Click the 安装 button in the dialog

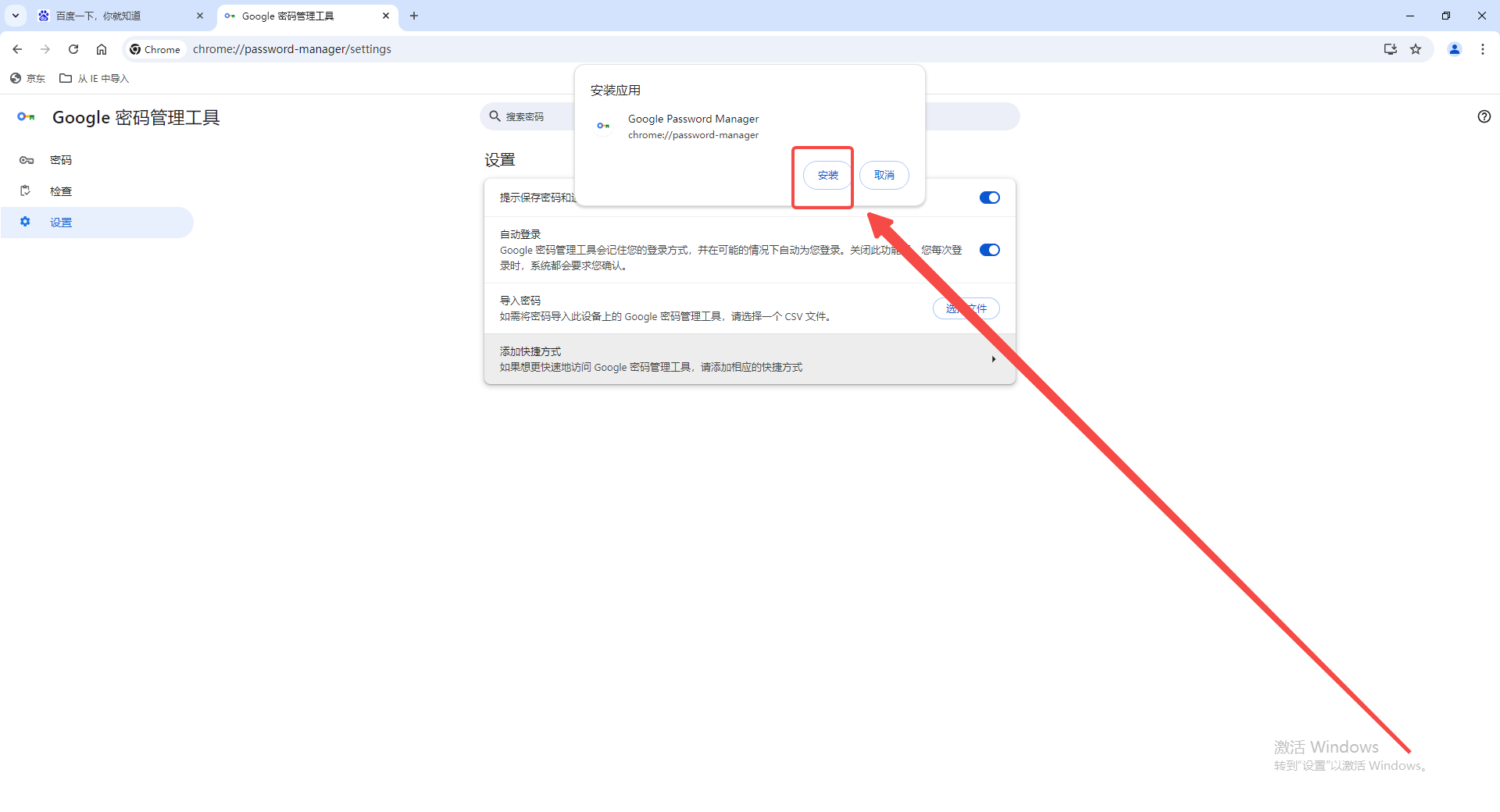point(827,175)
